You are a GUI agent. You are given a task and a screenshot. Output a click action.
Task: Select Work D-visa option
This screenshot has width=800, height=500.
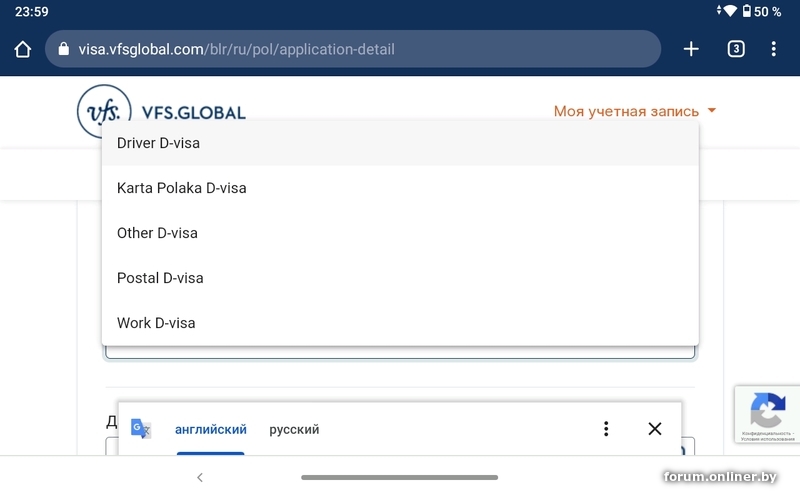400,322
